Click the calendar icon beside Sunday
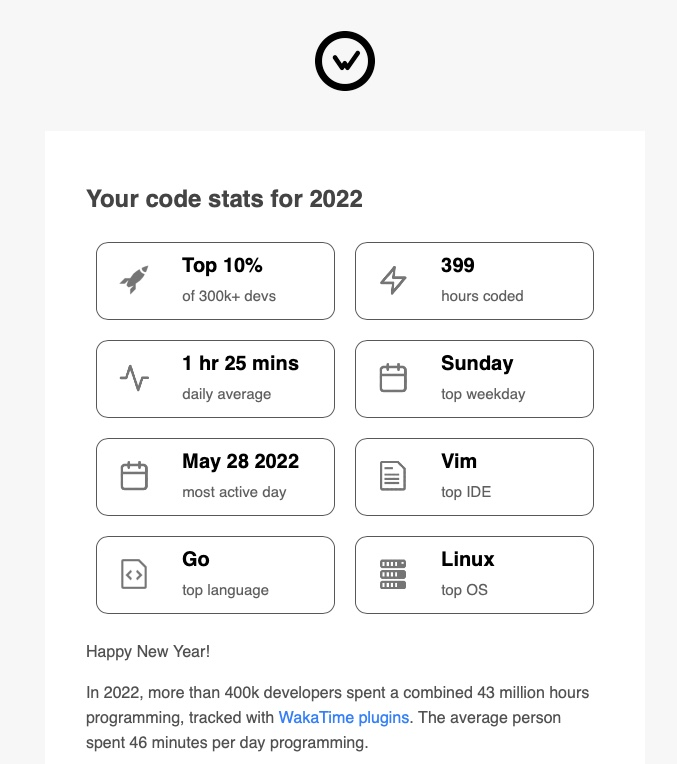The width and height of the screenshot is (677, 764). pos(393,379)
